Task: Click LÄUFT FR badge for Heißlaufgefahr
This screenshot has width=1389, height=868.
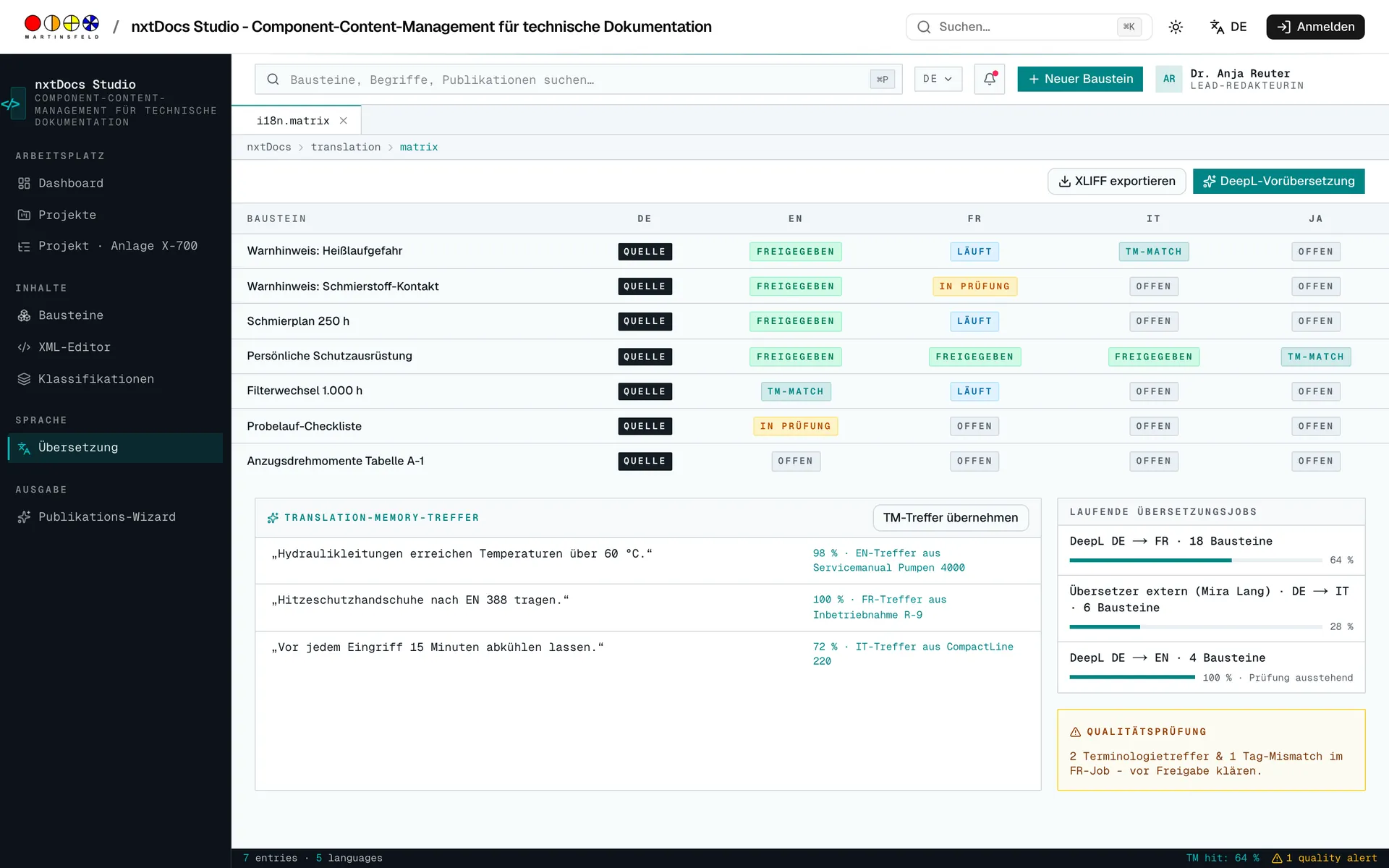Action: (x=974, y=252)
